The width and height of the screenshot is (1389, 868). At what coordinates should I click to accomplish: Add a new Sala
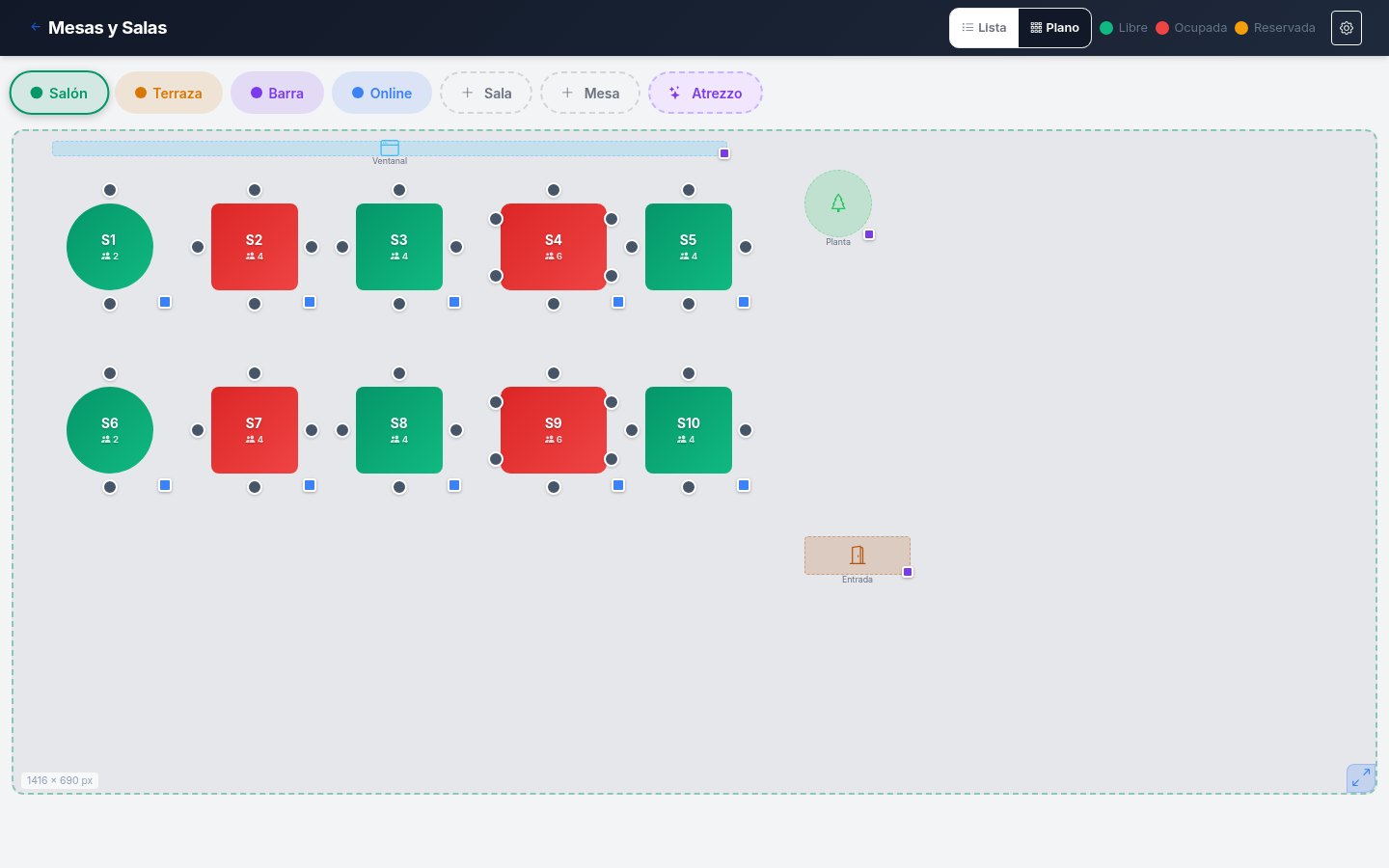click(x=486, y=93)
